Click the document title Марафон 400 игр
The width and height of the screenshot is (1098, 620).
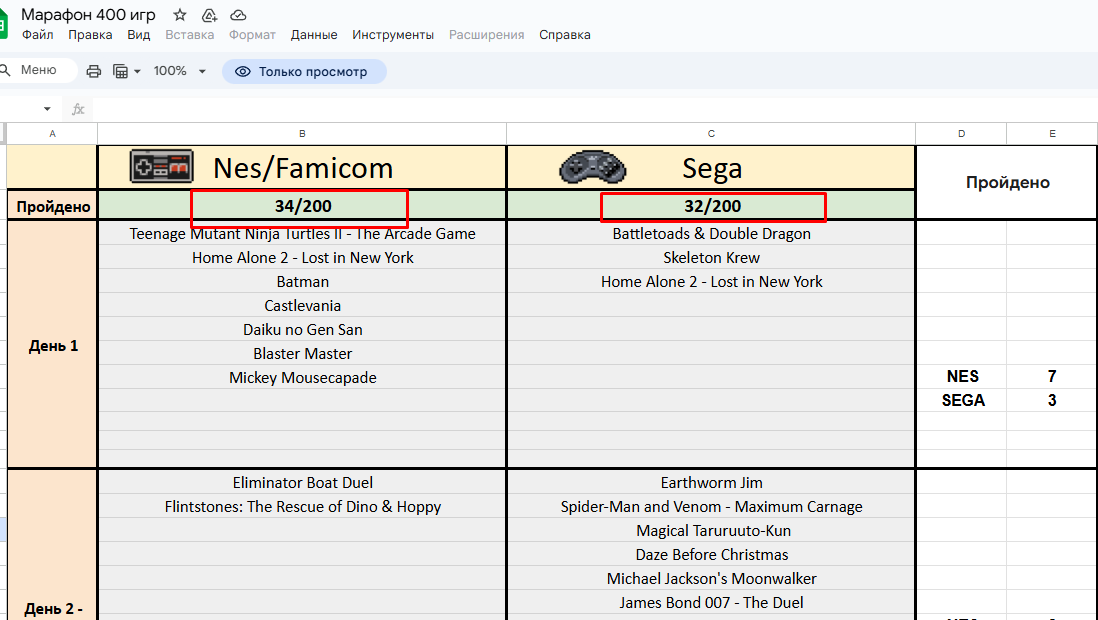88,15
